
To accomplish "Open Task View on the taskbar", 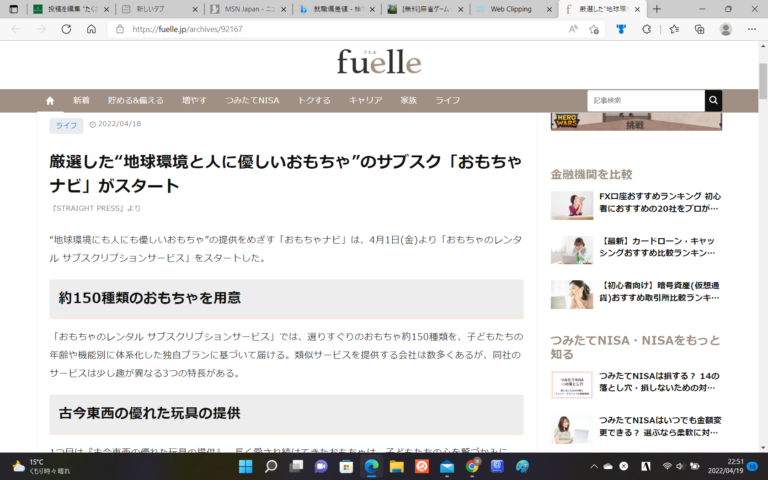I will point(296,466).
